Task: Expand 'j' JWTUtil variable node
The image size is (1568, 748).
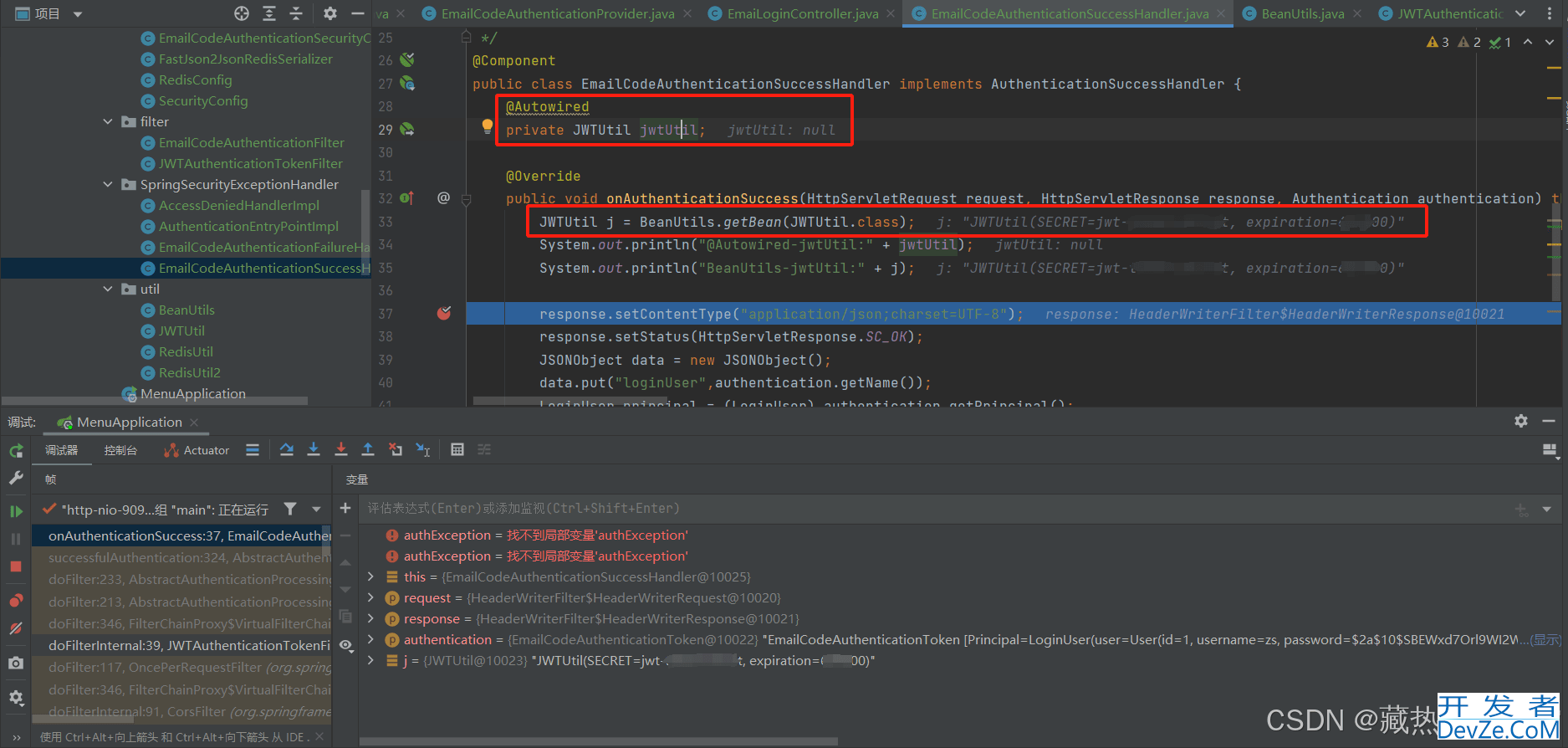Action: point(371,660)
